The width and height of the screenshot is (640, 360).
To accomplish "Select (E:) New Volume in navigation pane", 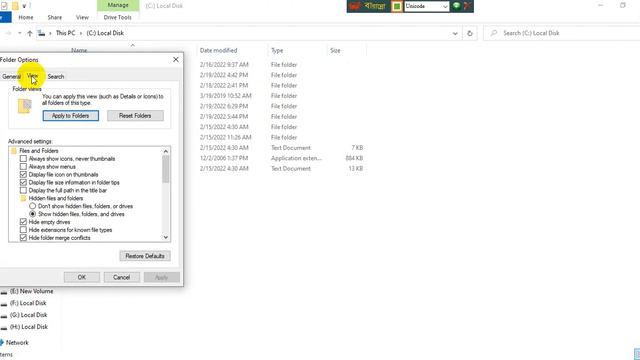I will coord(31,291).
